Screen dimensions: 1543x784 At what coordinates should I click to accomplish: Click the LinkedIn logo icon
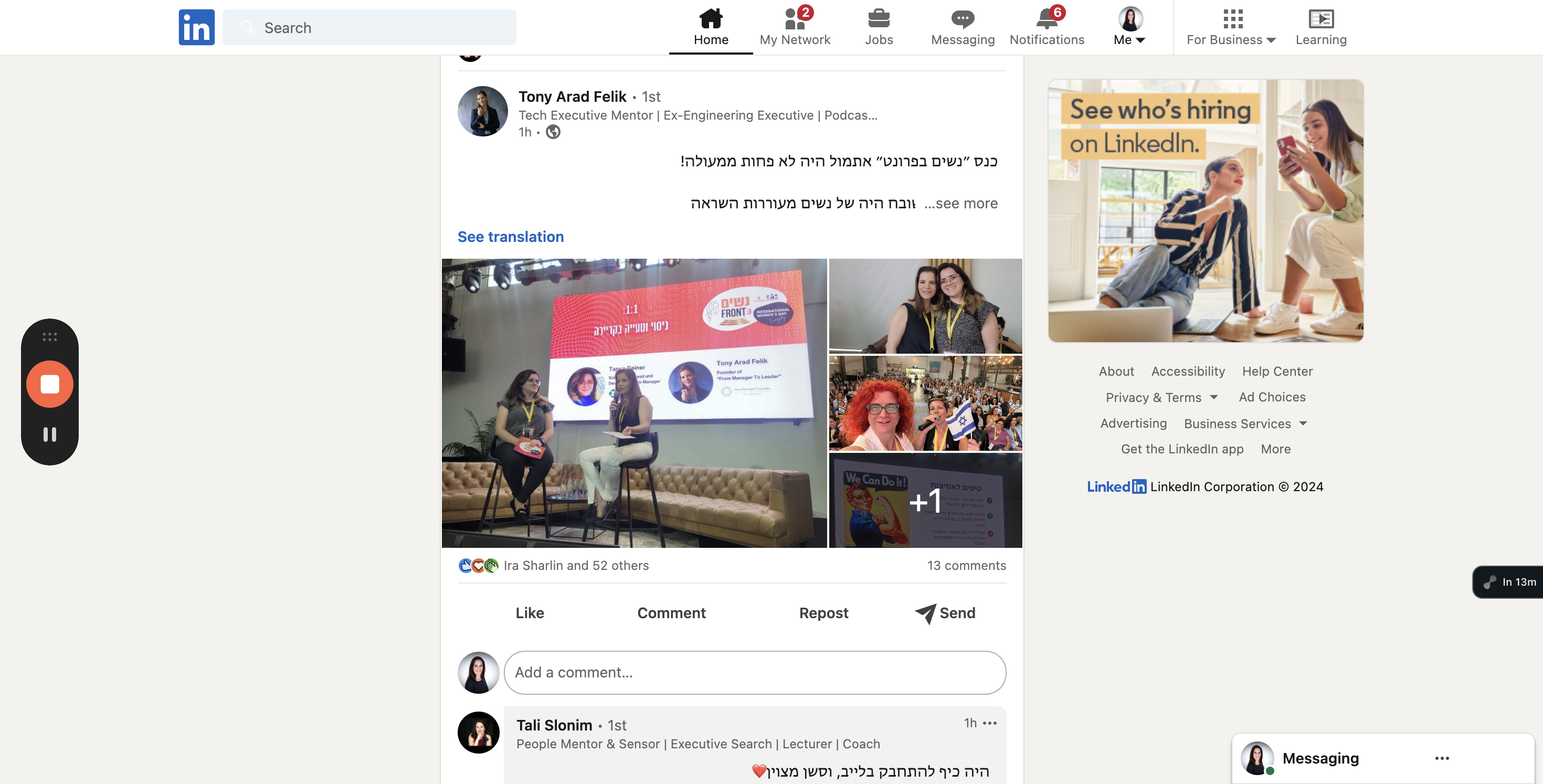pos(196,28)
